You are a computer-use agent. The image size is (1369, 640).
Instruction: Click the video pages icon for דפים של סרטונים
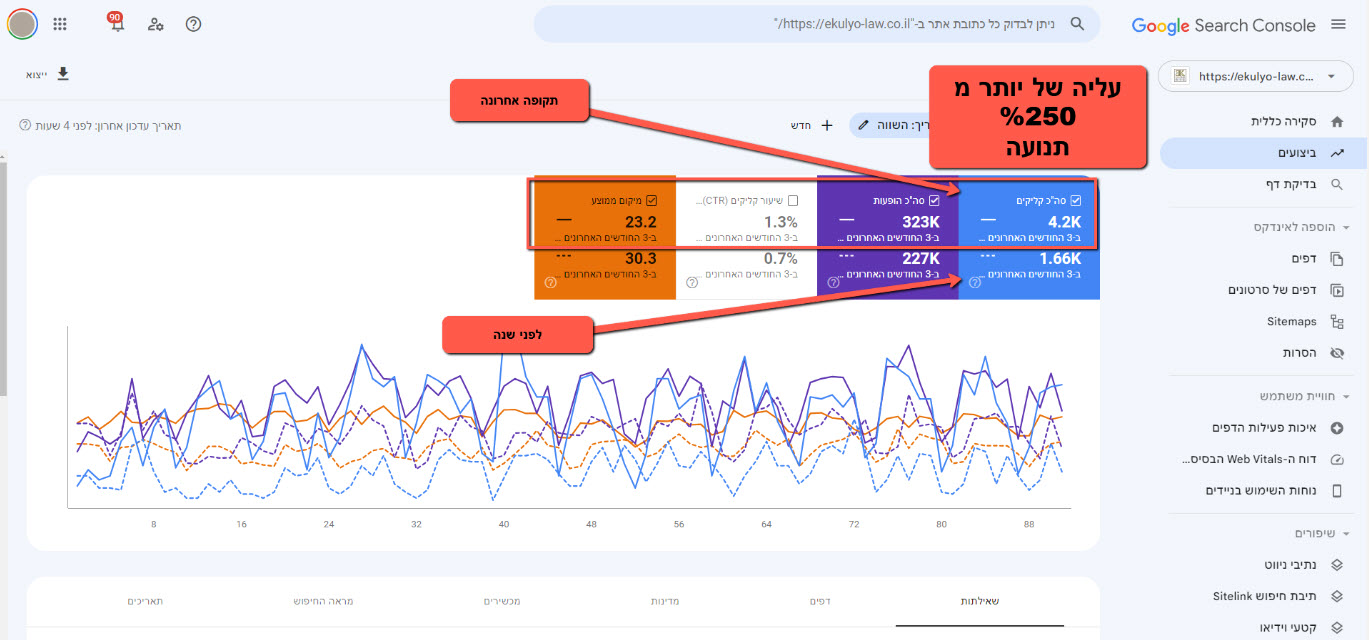[x=1337, y=290]
